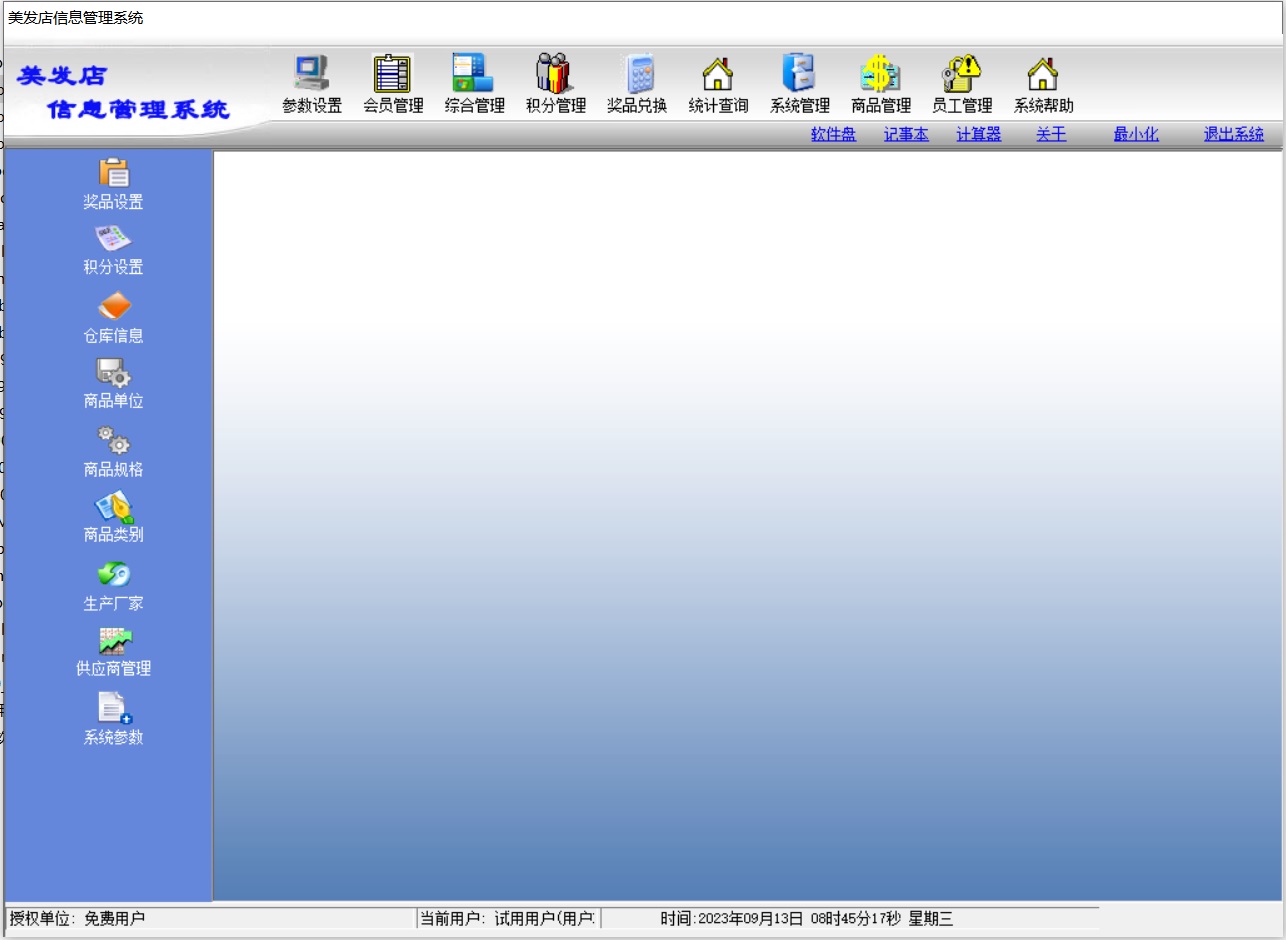Click the 退出系统 link

[1233, 134]
